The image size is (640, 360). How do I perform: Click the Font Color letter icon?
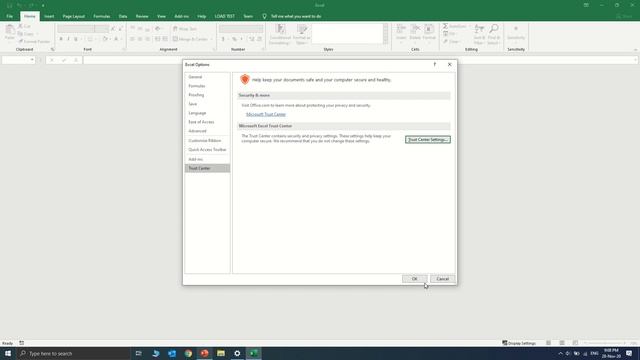(x=116, y=39)
